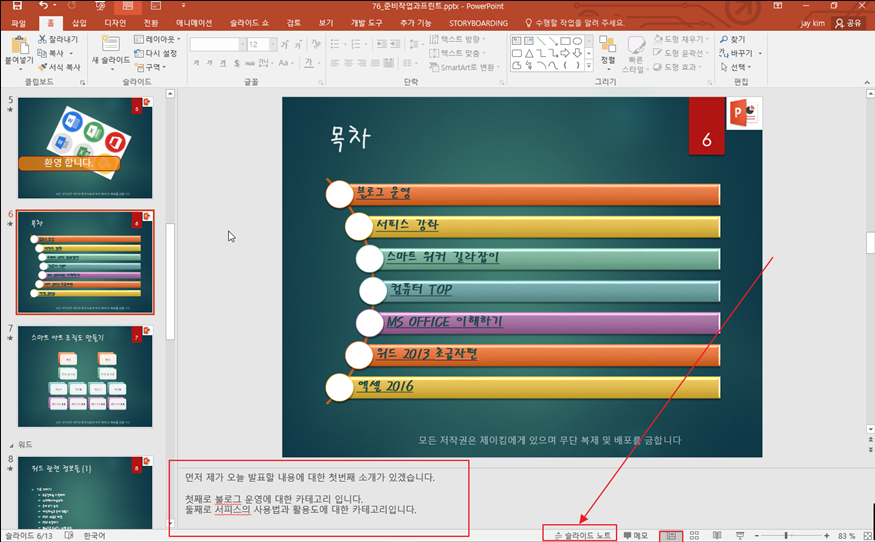
Task: Click the Save icon in quick access toolbar
Action: [17, 6]
